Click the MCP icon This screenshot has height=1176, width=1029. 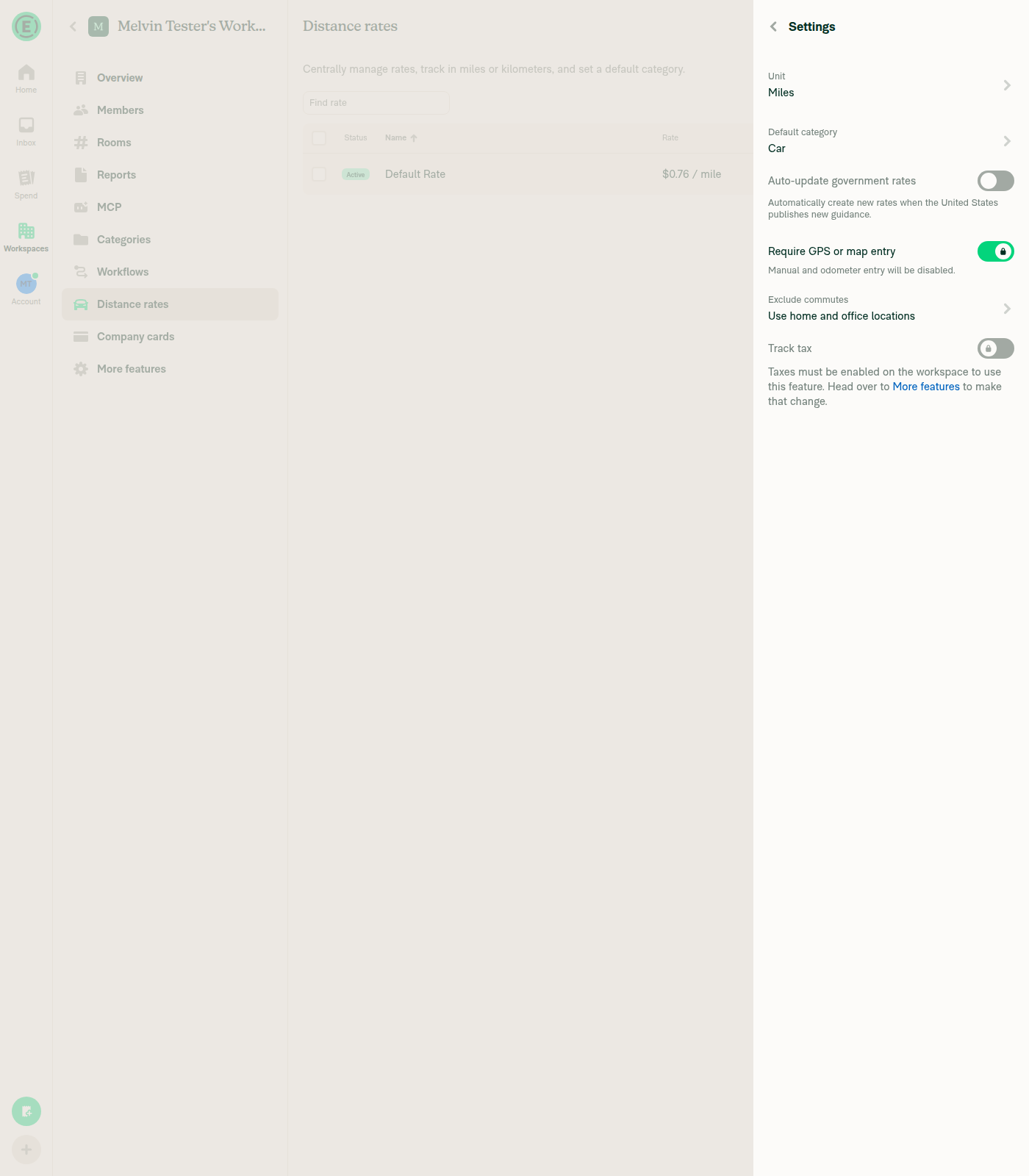[81, 207]
